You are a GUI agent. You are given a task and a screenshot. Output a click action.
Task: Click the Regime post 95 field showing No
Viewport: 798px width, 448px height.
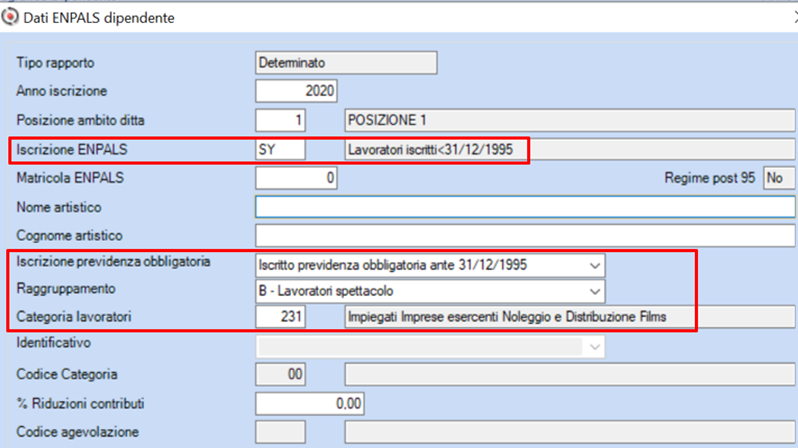click(x=779, y=178)
